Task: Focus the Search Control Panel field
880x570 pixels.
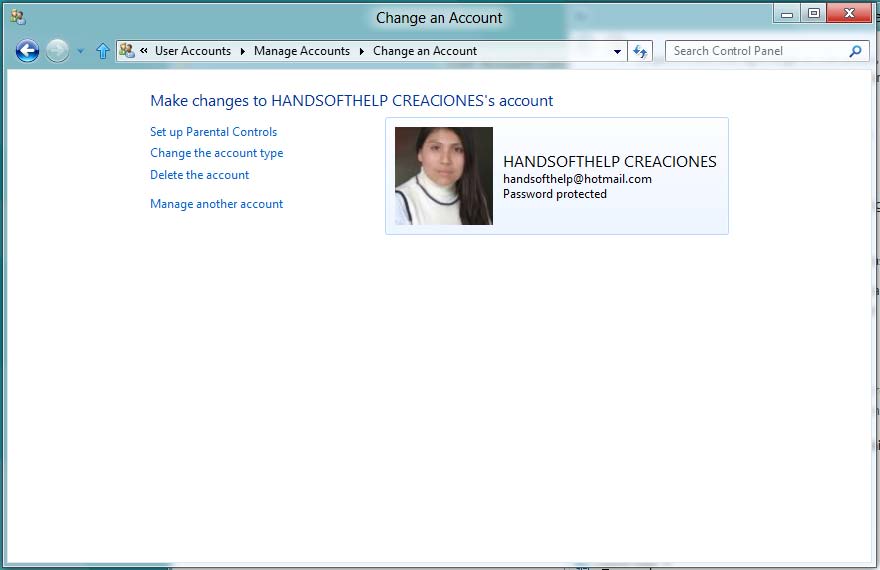Action: tap(755, 51)
